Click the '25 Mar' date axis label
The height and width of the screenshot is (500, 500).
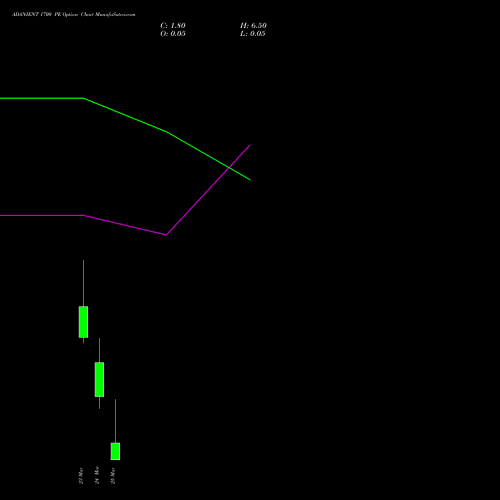tap(113, 476)
